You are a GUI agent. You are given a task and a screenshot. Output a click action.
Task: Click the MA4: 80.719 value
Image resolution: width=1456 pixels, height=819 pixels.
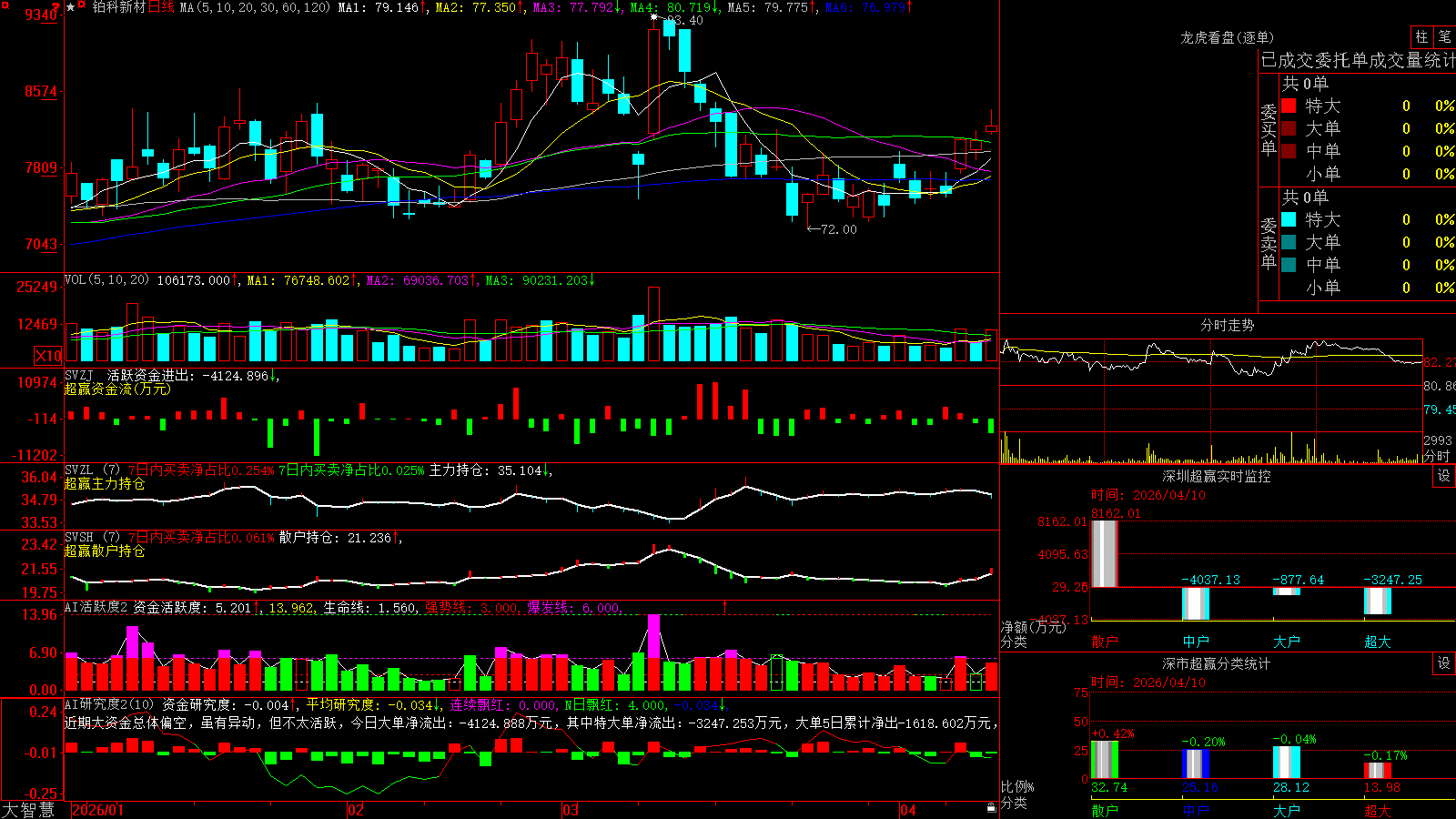(x=674, y=7)
